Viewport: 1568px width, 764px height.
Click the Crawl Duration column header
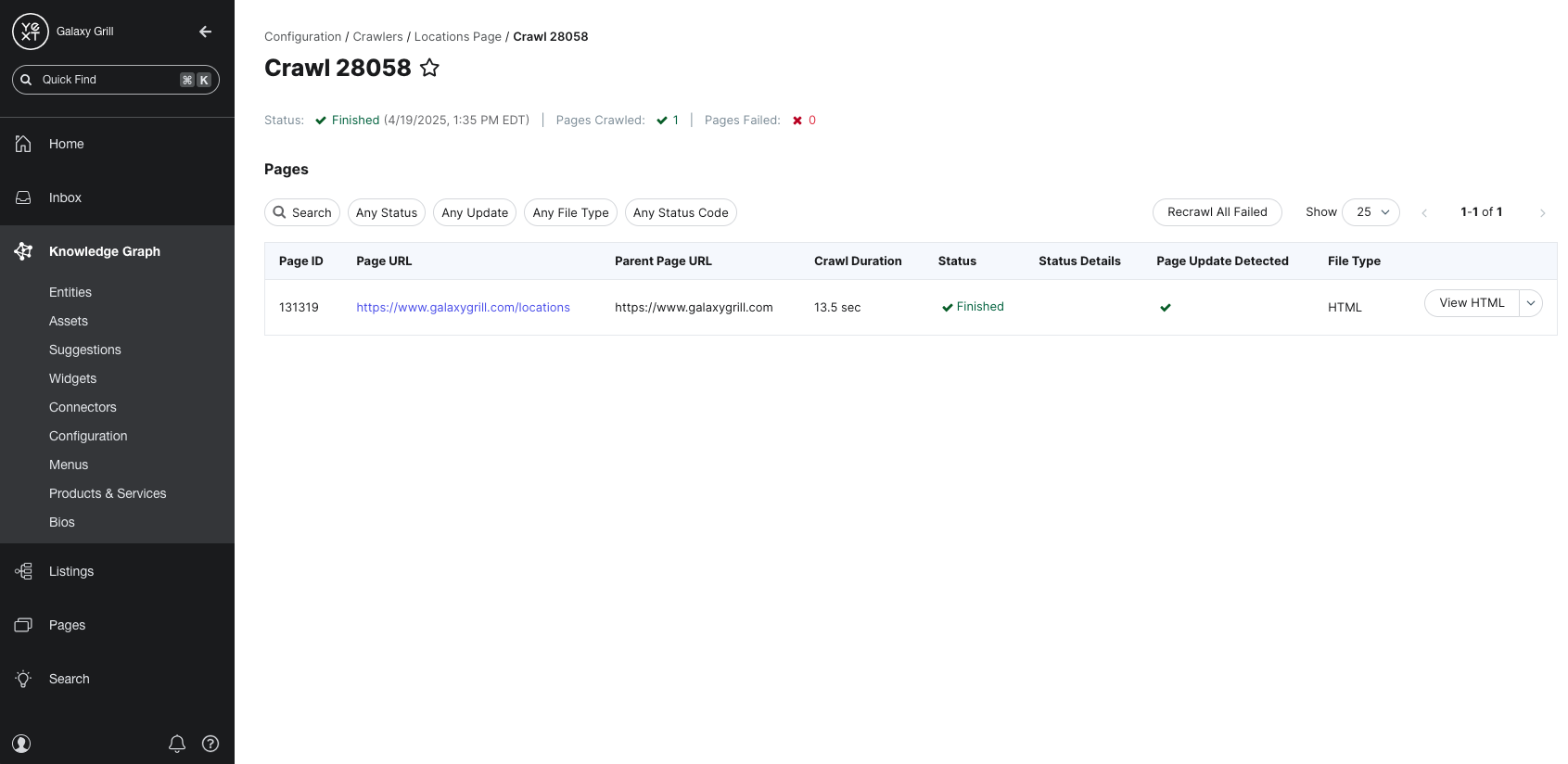pyautogui.click(x=858, y=261)
